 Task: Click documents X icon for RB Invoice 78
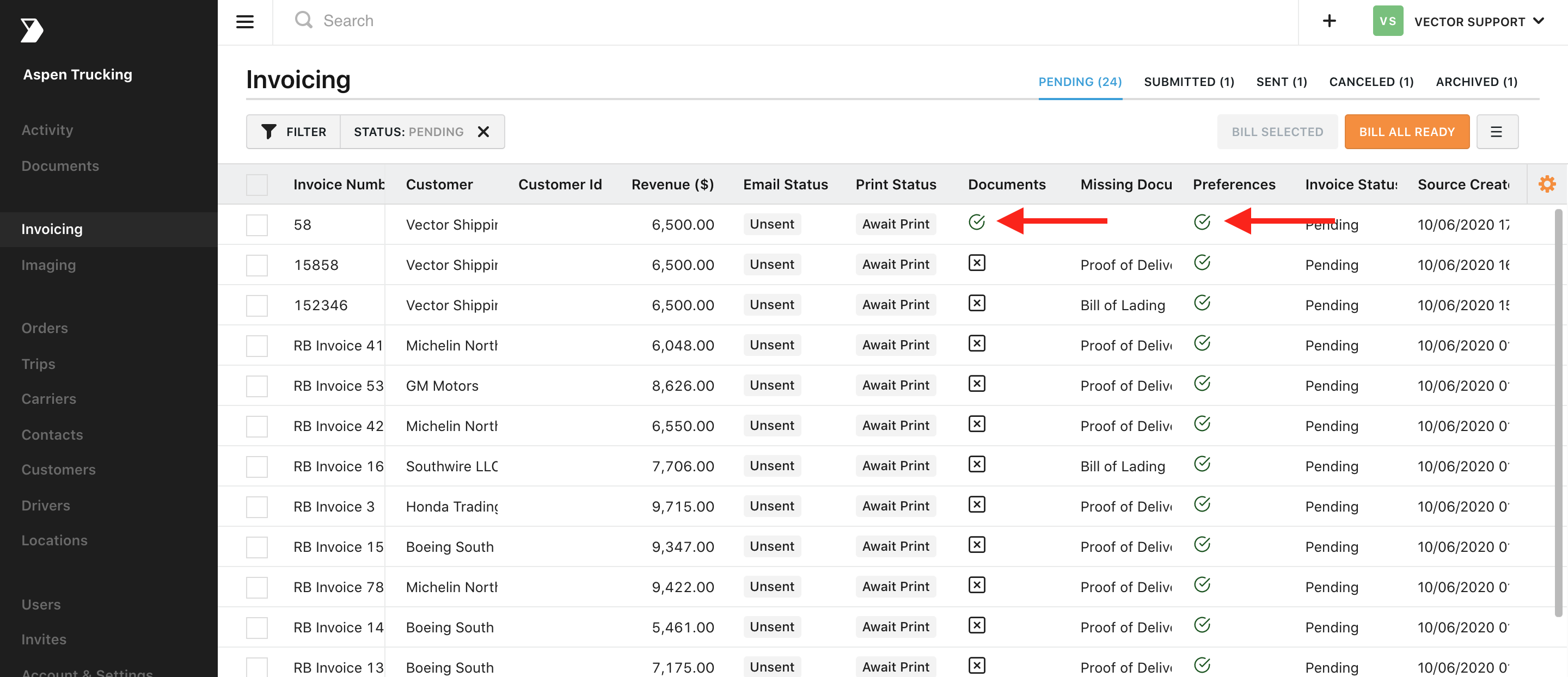(976, 584)
